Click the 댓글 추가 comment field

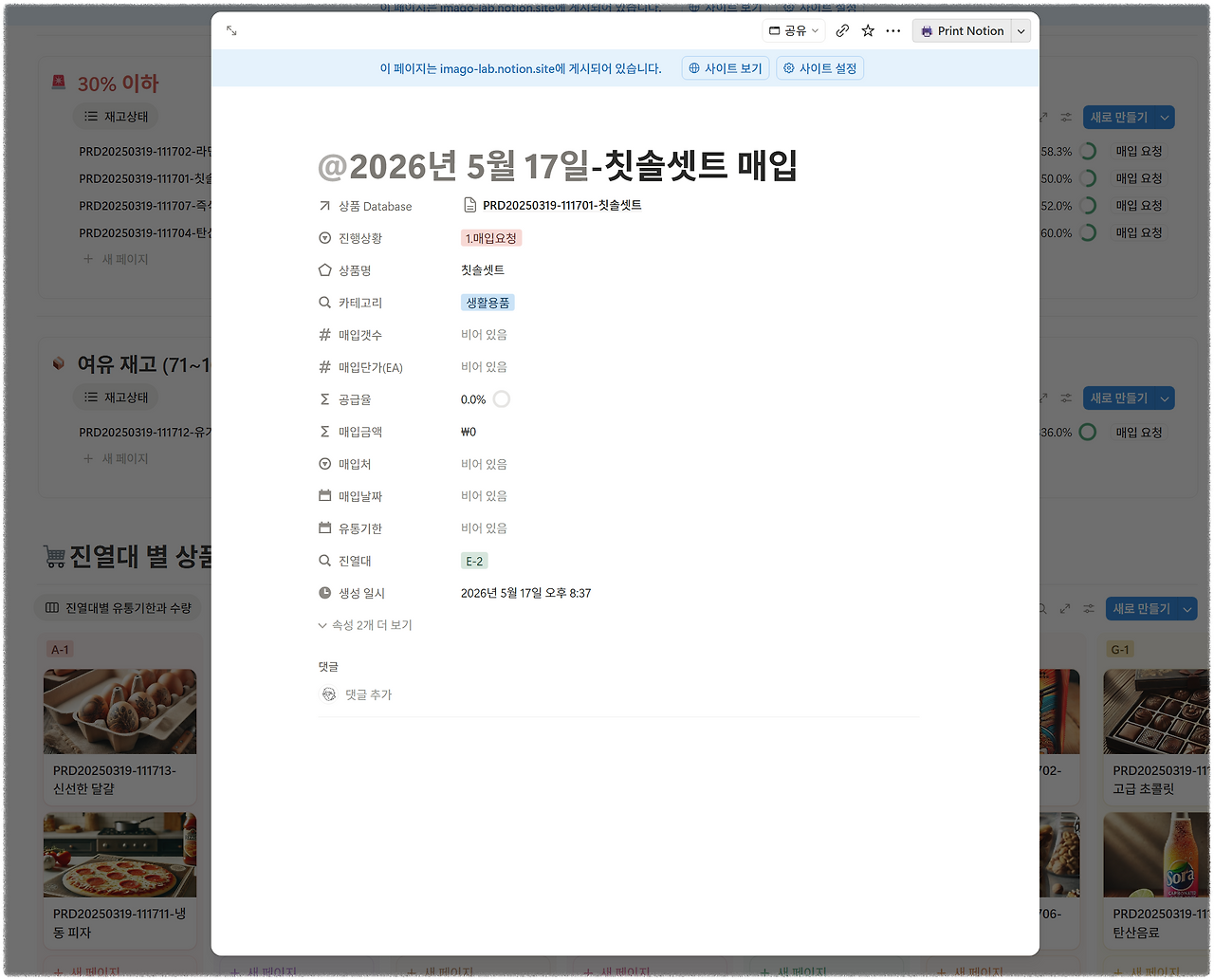click(369, 694)
